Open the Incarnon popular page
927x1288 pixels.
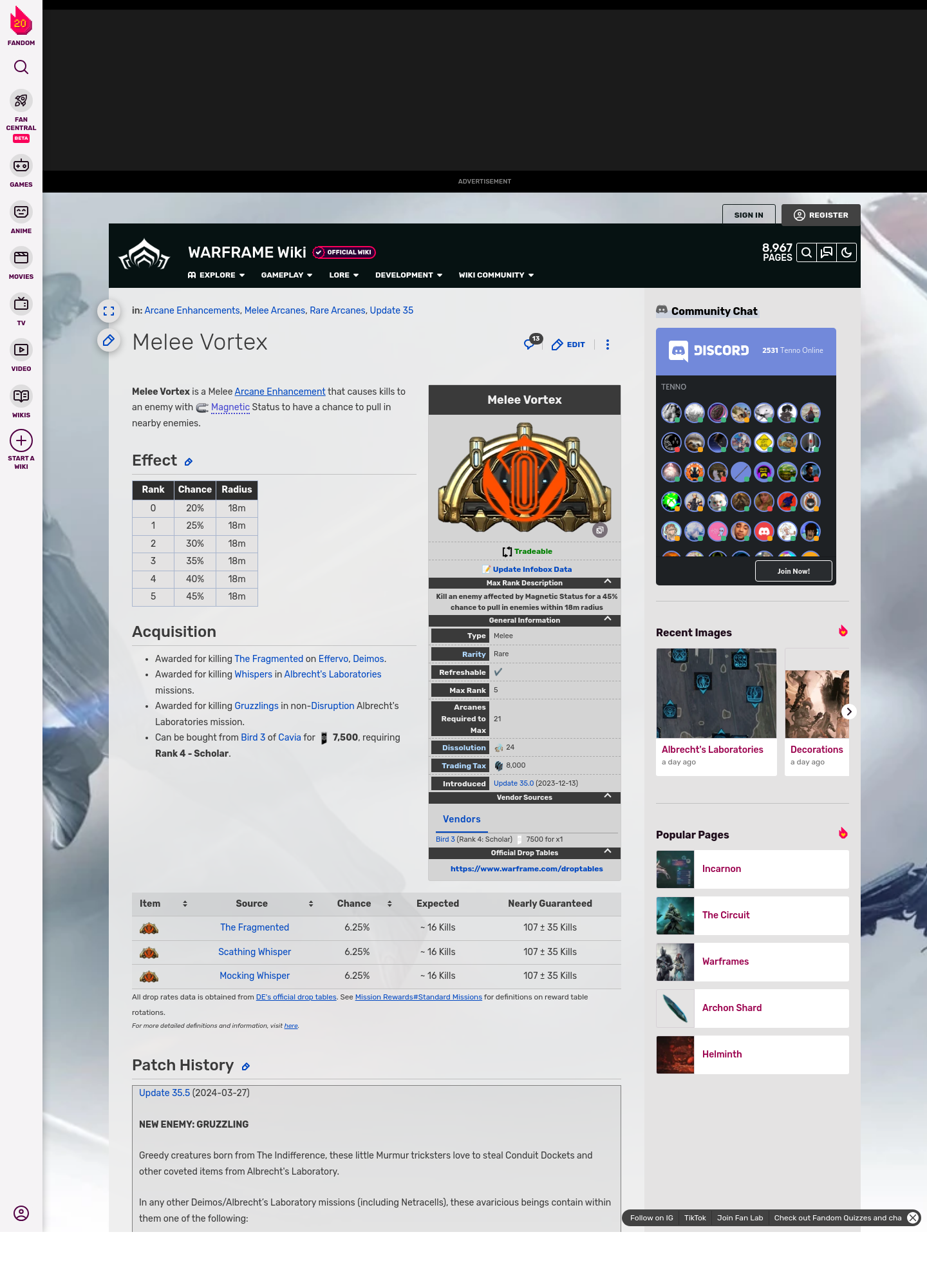[753, 869]
